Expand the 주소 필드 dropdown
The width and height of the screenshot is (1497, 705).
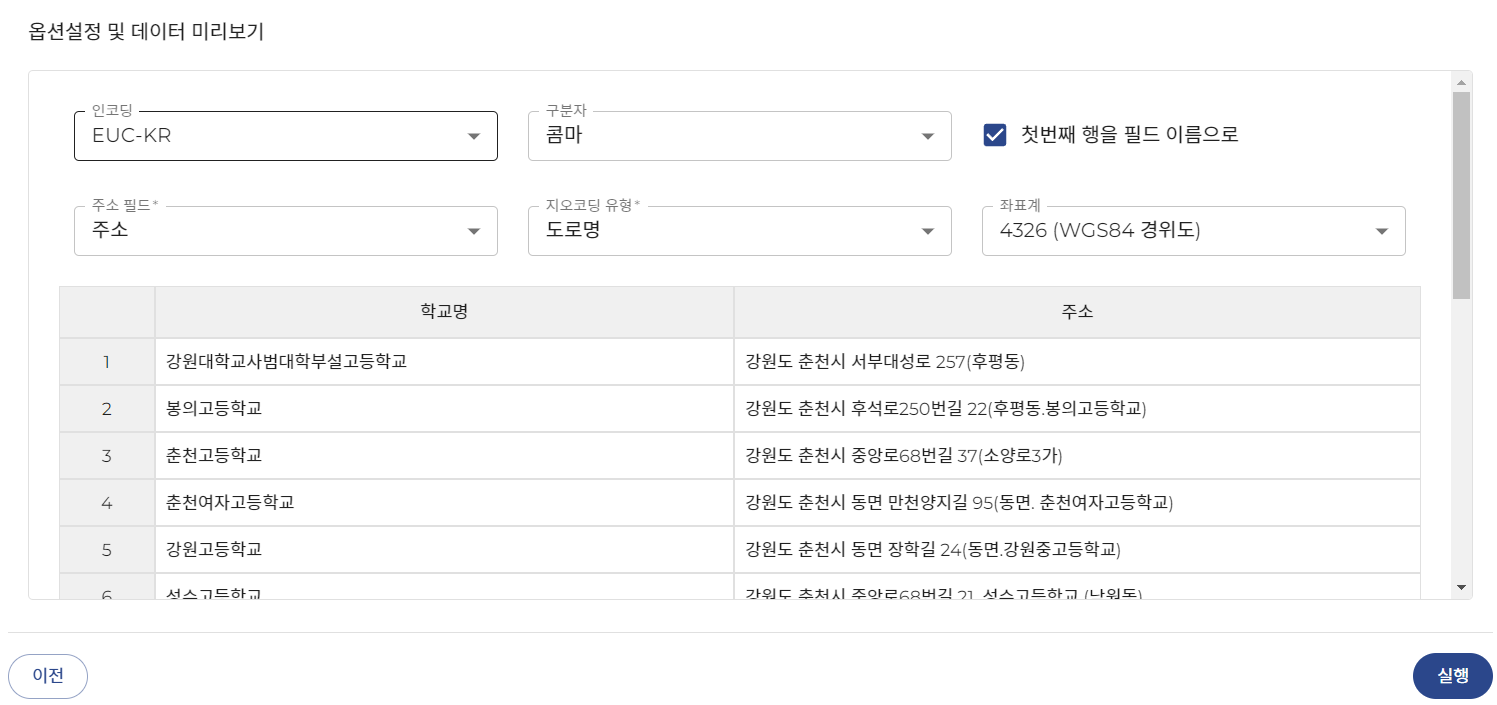click(x=285, y=231)
